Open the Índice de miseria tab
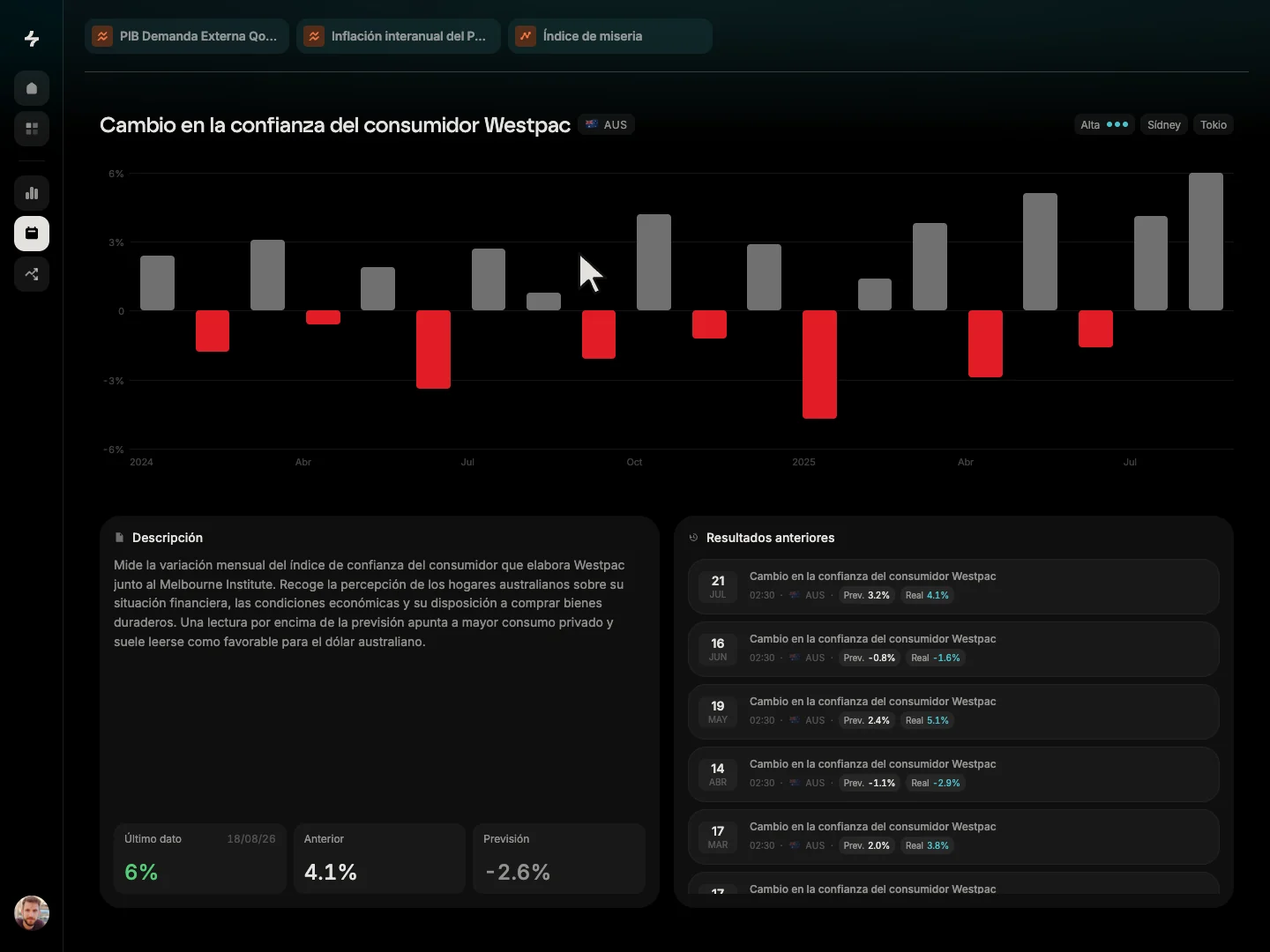The image size is (1270, 952). click(x=610, y=36)
